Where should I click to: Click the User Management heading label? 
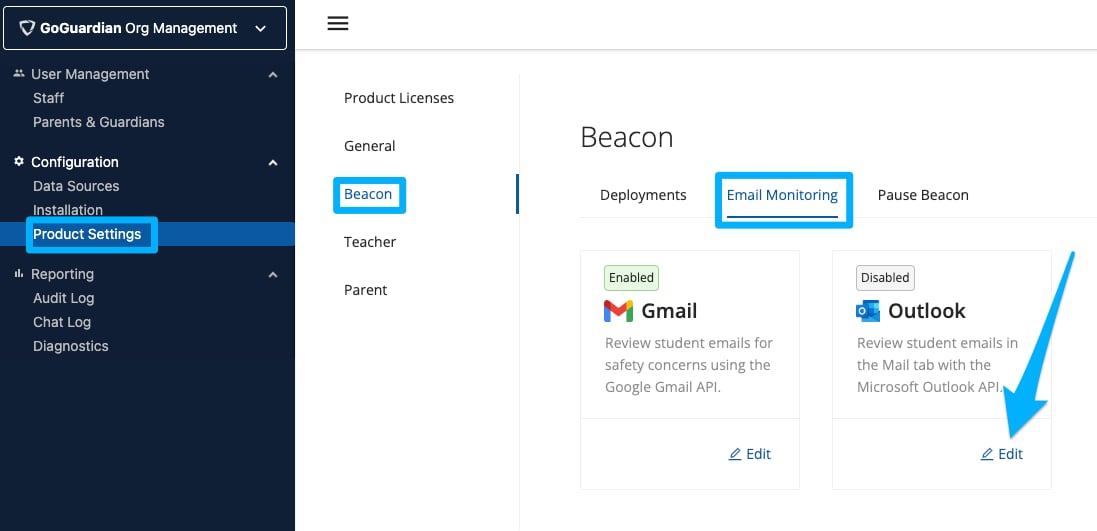pos(90,74)
